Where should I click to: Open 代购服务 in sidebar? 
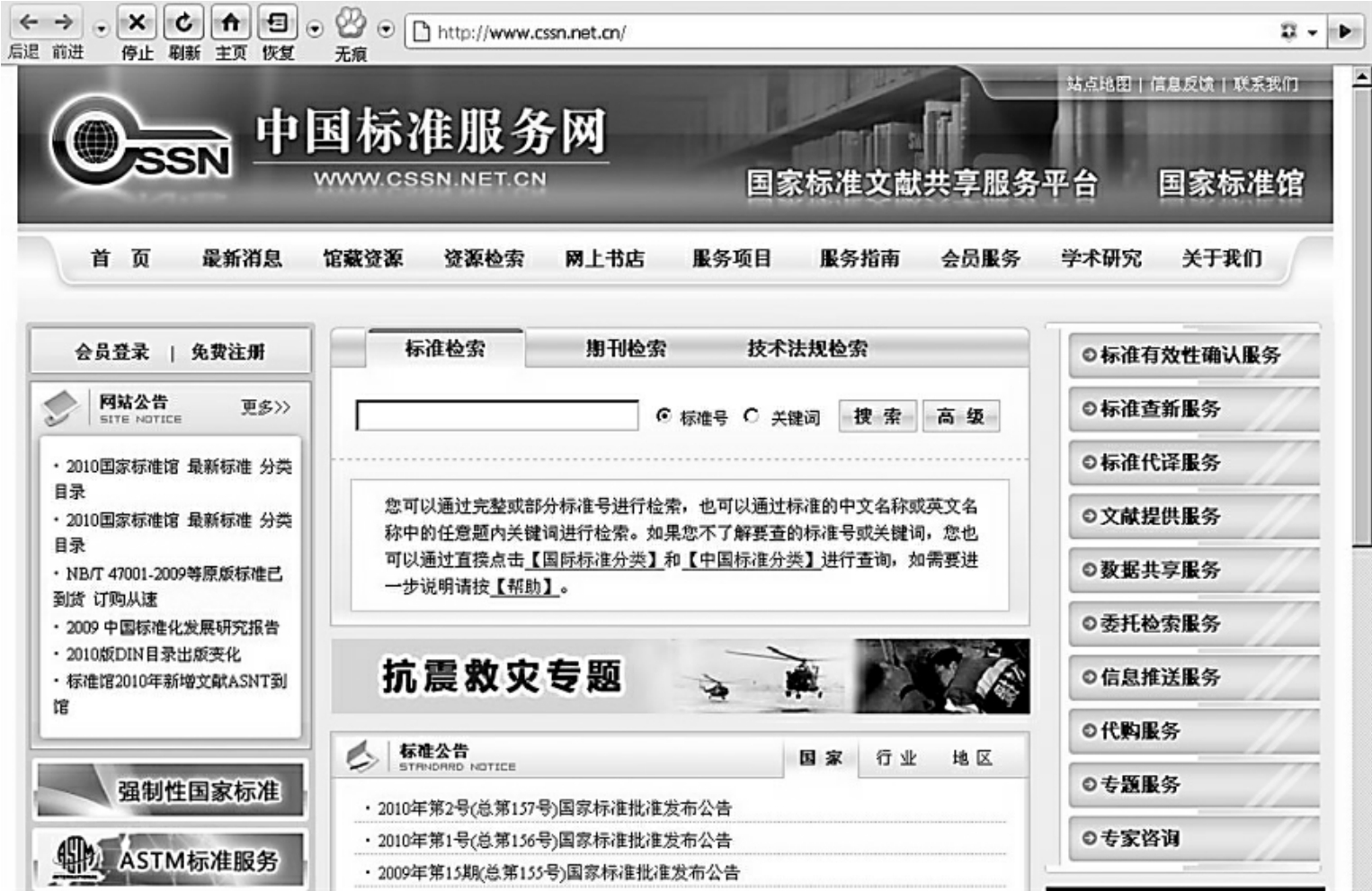[1194, 731]
